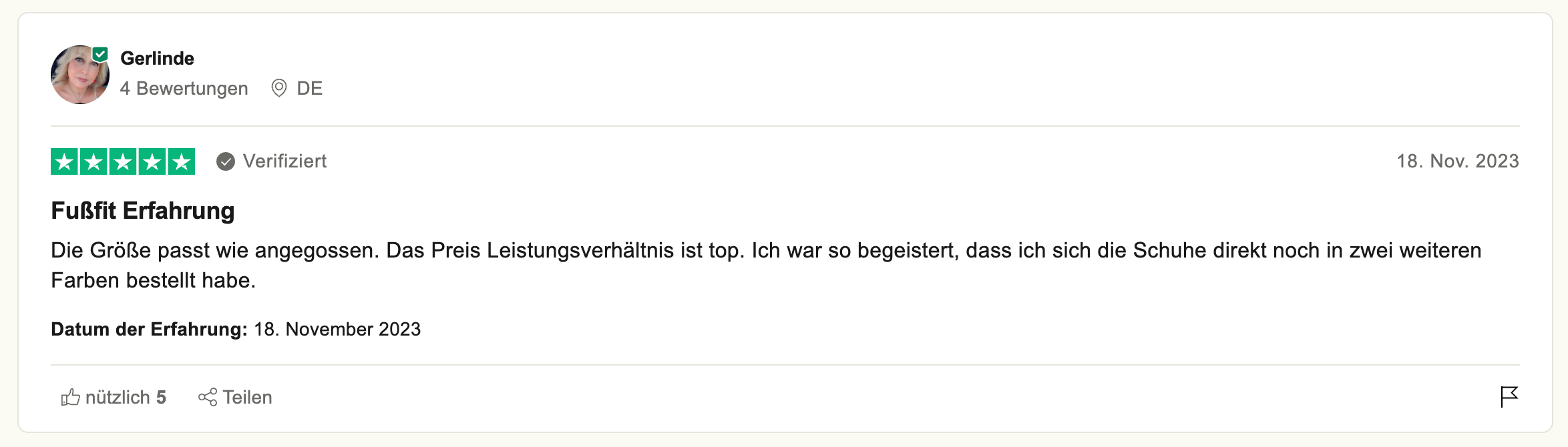Open the reviewer name Gerlinde
Image resolution: width=1568 pixels, height=447 pixels.
point(157,59)
